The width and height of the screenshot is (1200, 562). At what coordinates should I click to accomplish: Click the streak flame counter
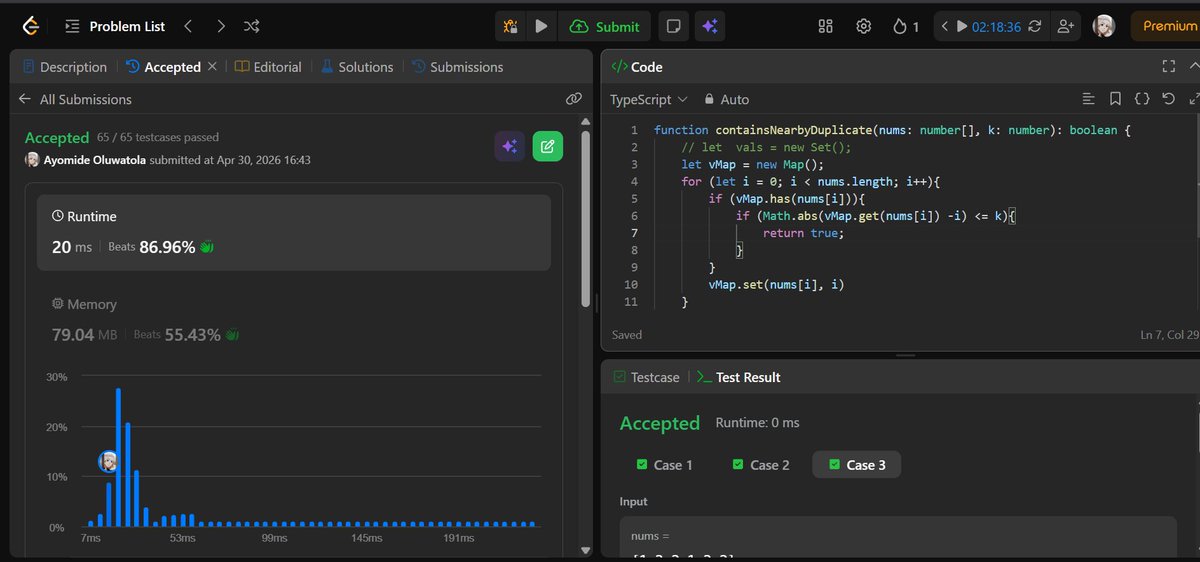(x=905, y=26)
